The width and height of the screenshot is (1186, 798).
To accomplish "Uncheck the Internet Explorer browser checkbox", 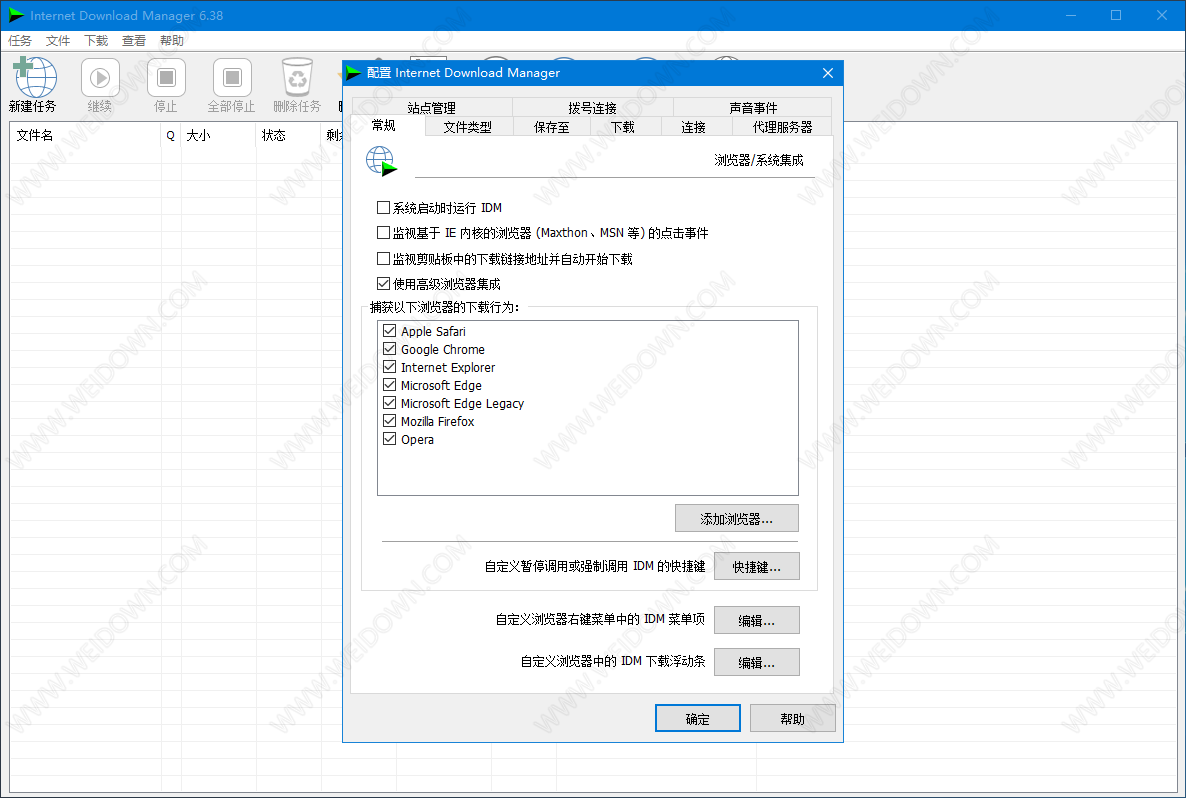I will (390, 367).
